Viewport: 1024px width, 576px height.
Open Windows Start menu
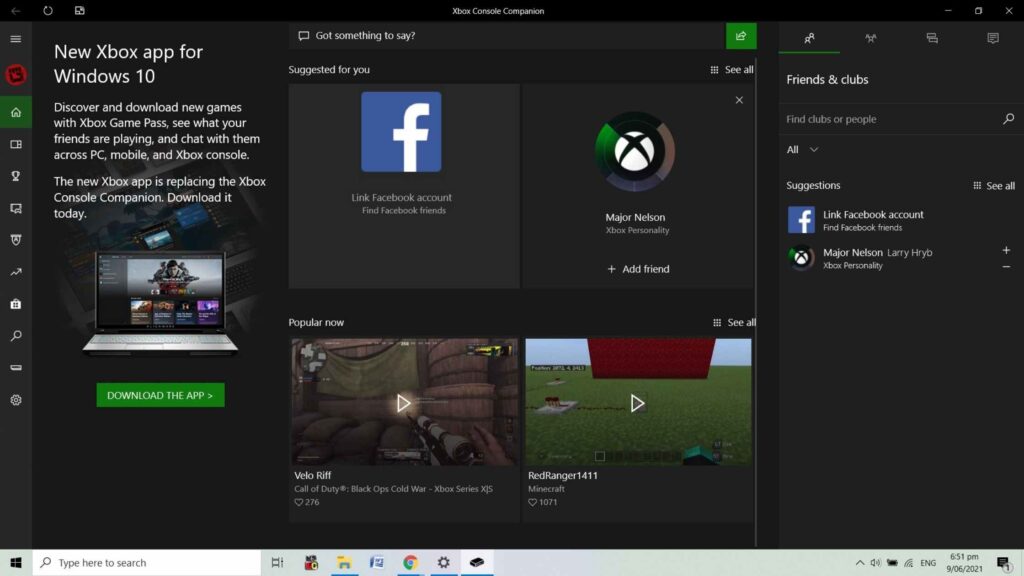coord(16,562)
